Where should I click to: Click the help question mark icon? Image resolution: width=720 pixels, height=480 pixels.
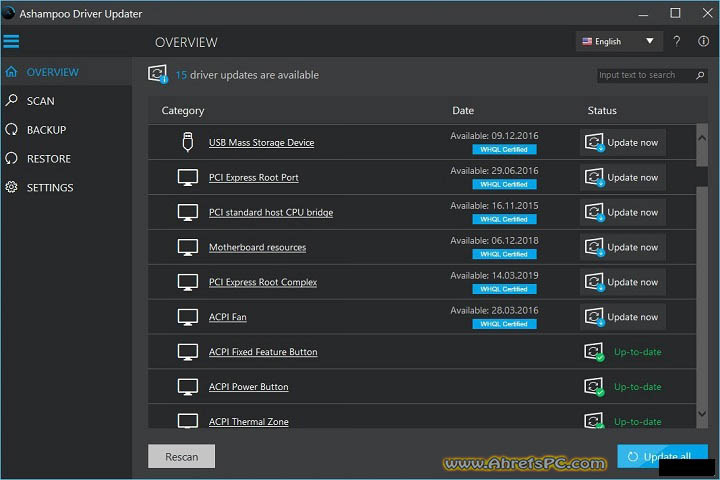(676, 41)
